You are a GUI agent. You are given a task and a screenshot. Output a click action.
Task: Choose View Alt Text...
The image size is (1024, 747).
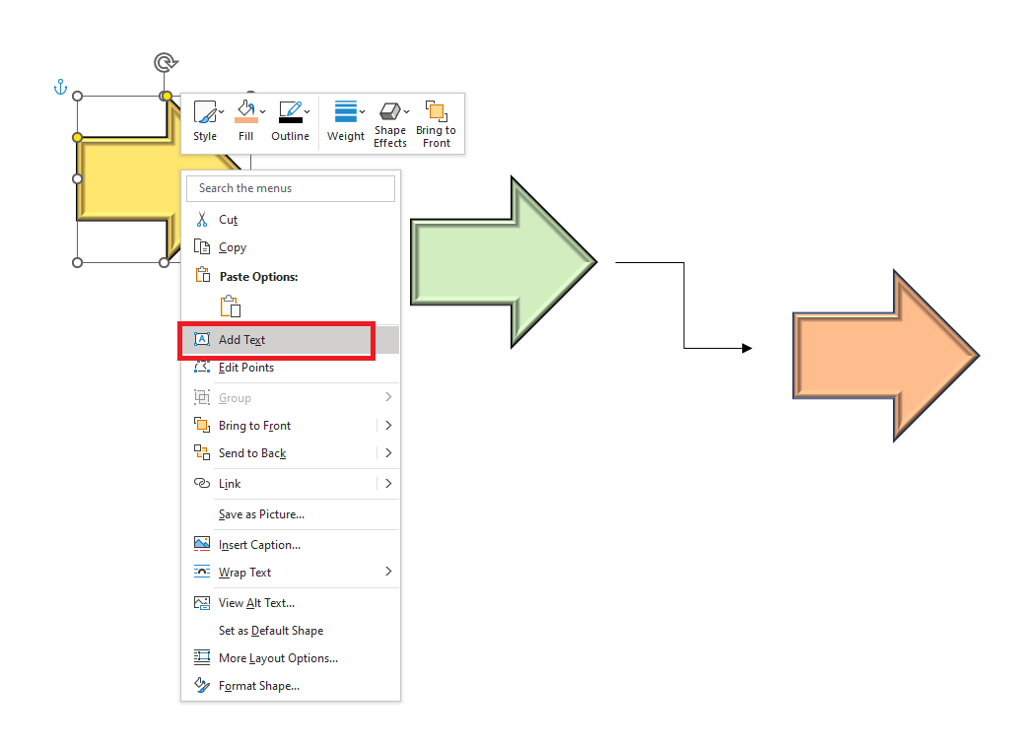pos(291,603)
